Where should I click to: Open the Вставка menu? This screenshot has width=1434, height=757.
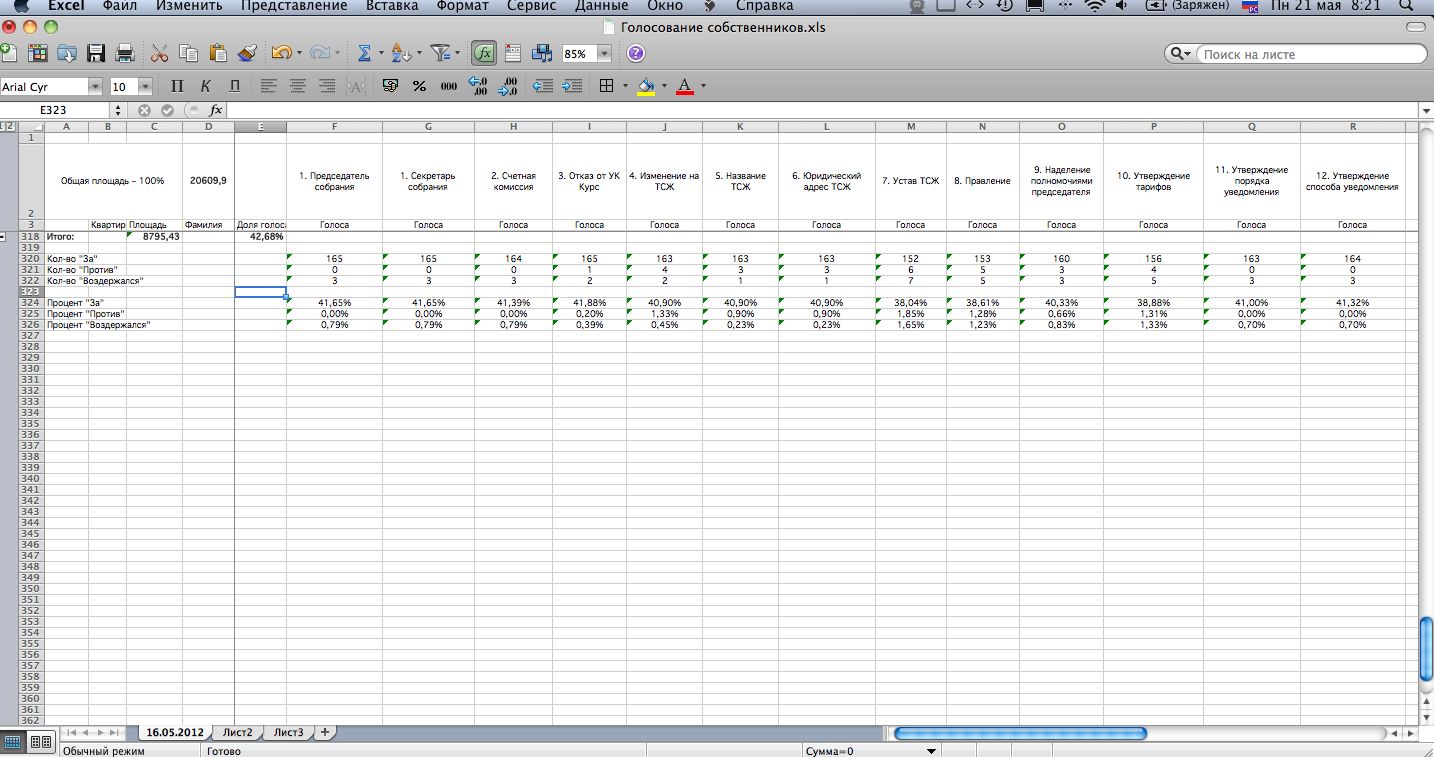tap(392, 6)
